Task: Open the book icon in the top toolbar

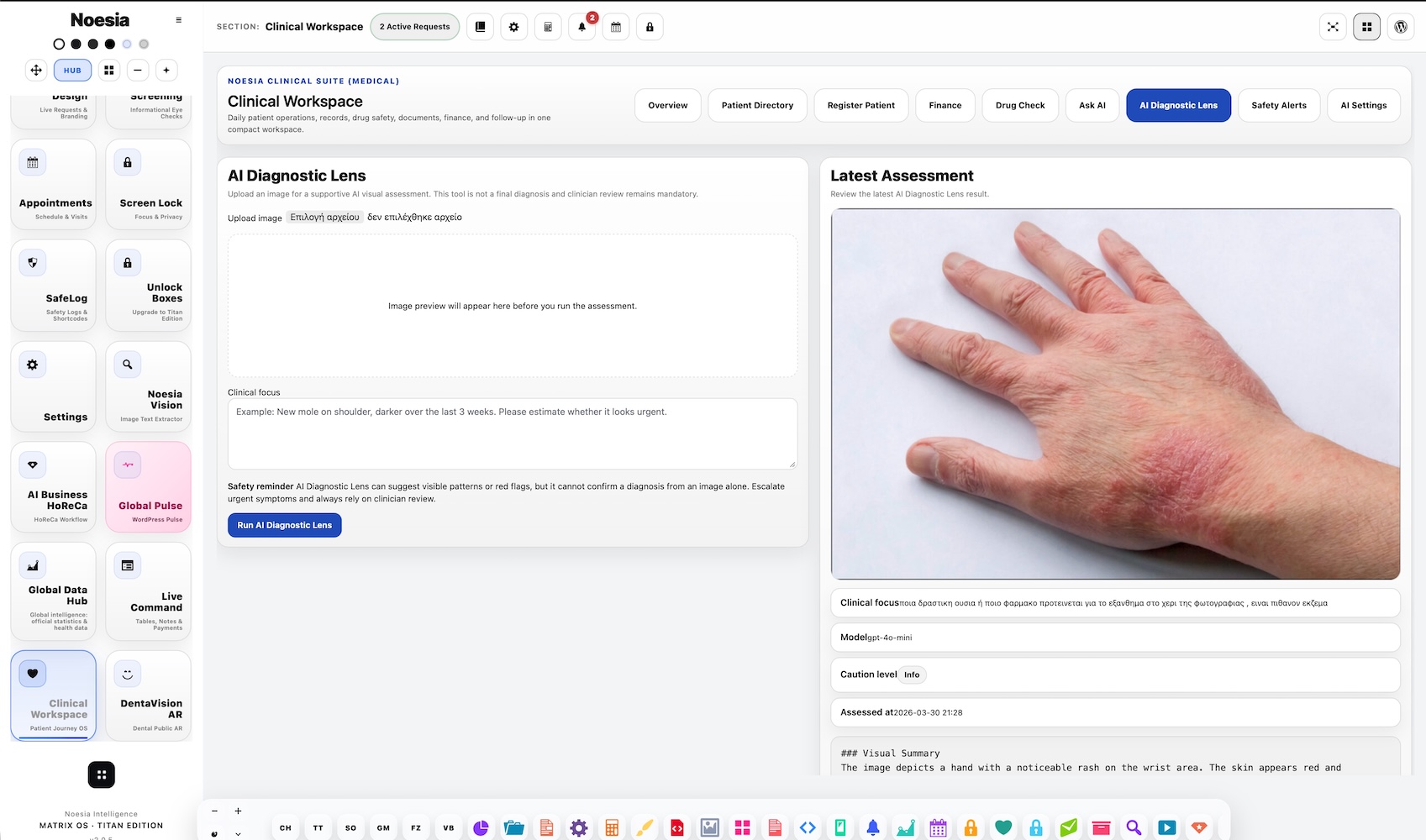Action: [x=480, y=27]
